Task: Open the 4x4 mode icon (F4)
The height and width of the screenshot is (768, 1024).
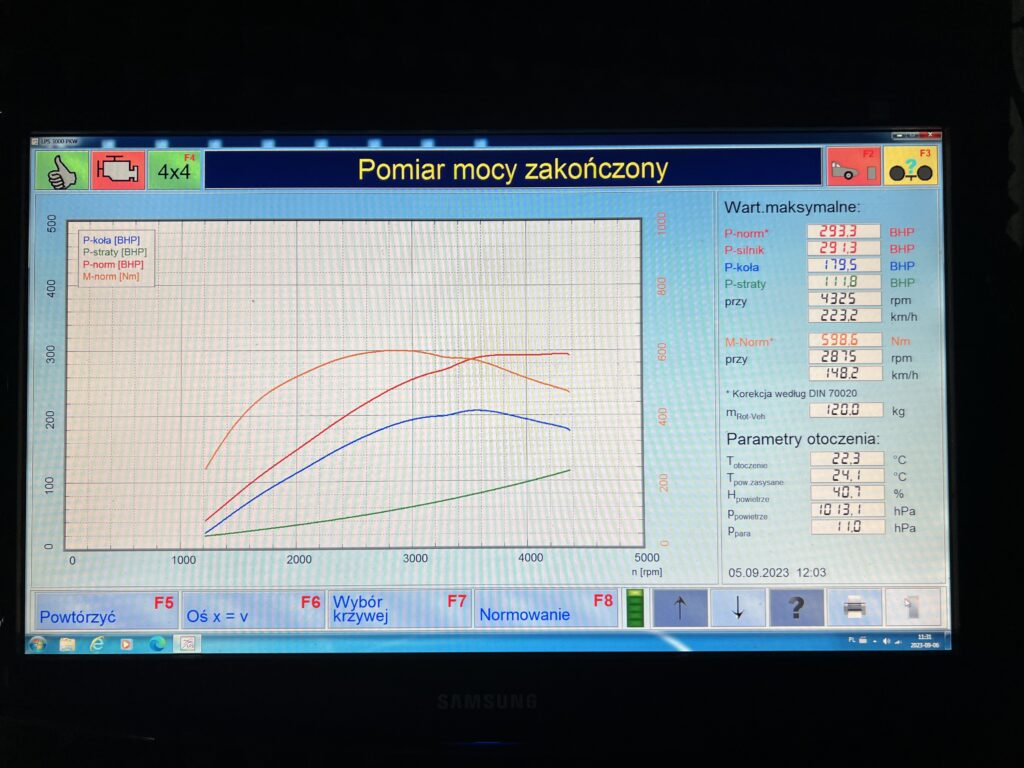Action: coord(175,169)
